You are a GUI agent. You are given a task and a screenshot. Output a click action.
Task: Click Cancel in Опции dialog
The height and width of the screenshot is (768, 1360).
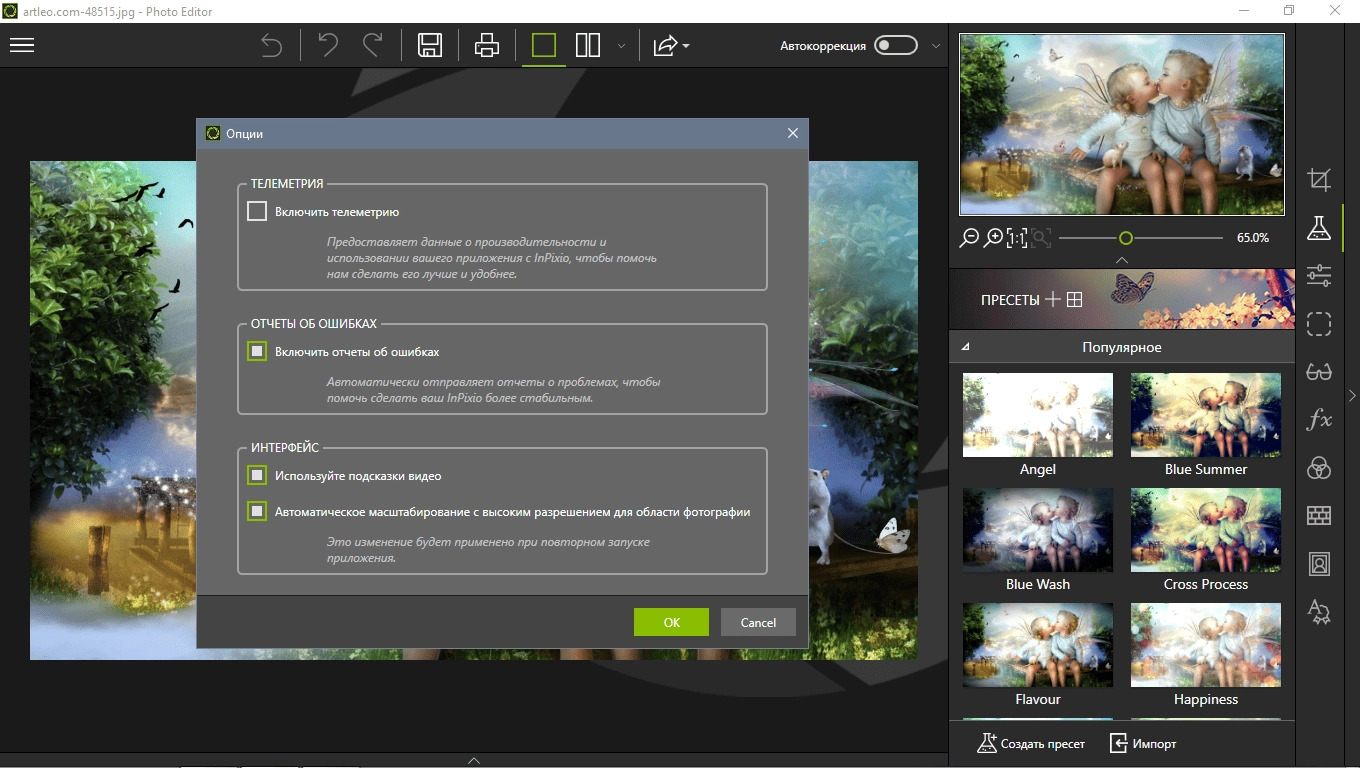[758, 622]
